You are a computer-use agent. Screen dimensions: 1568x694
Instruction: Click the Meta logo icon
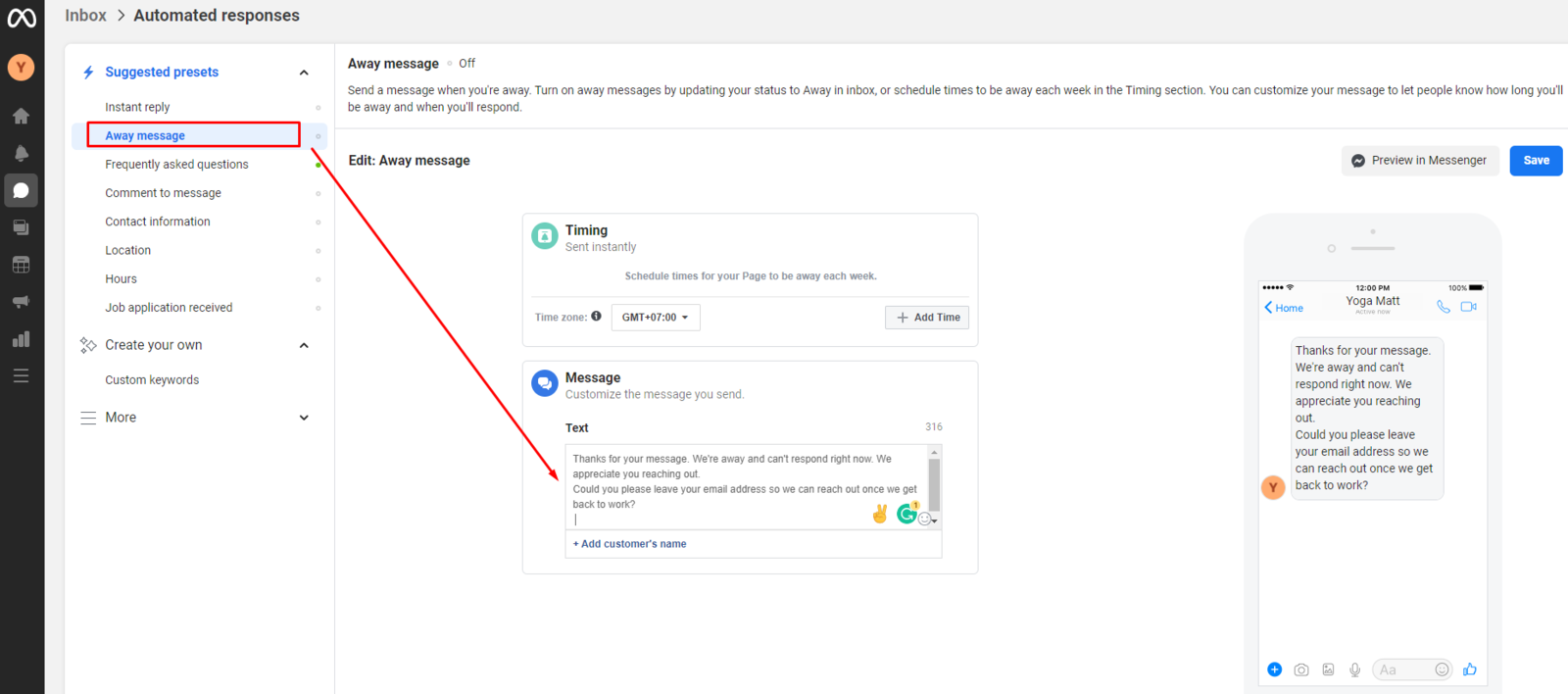click(x=22, y=18)
